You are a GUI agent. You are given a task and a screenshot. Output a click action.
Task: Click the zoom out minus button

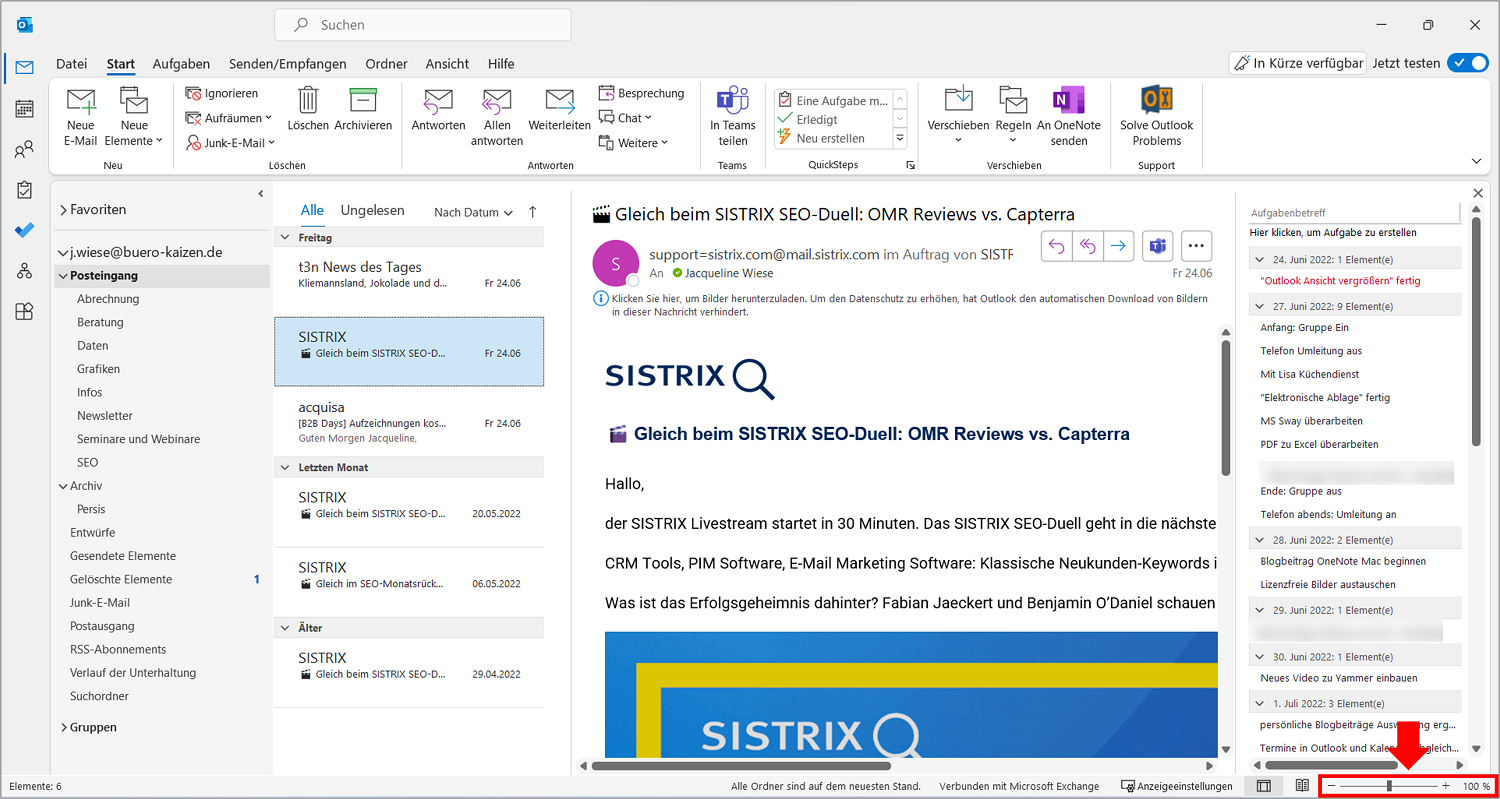point(1332,786)
